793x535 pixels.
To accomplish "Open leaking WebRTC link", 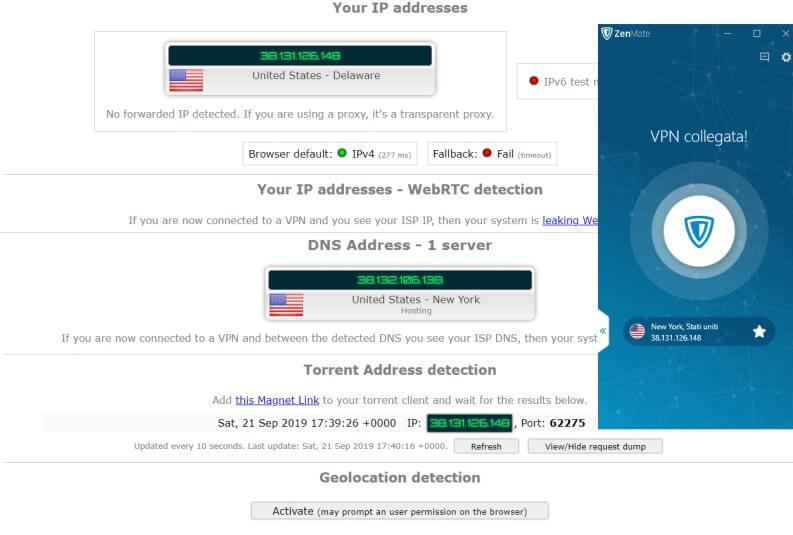I will (x=570, y=220).
